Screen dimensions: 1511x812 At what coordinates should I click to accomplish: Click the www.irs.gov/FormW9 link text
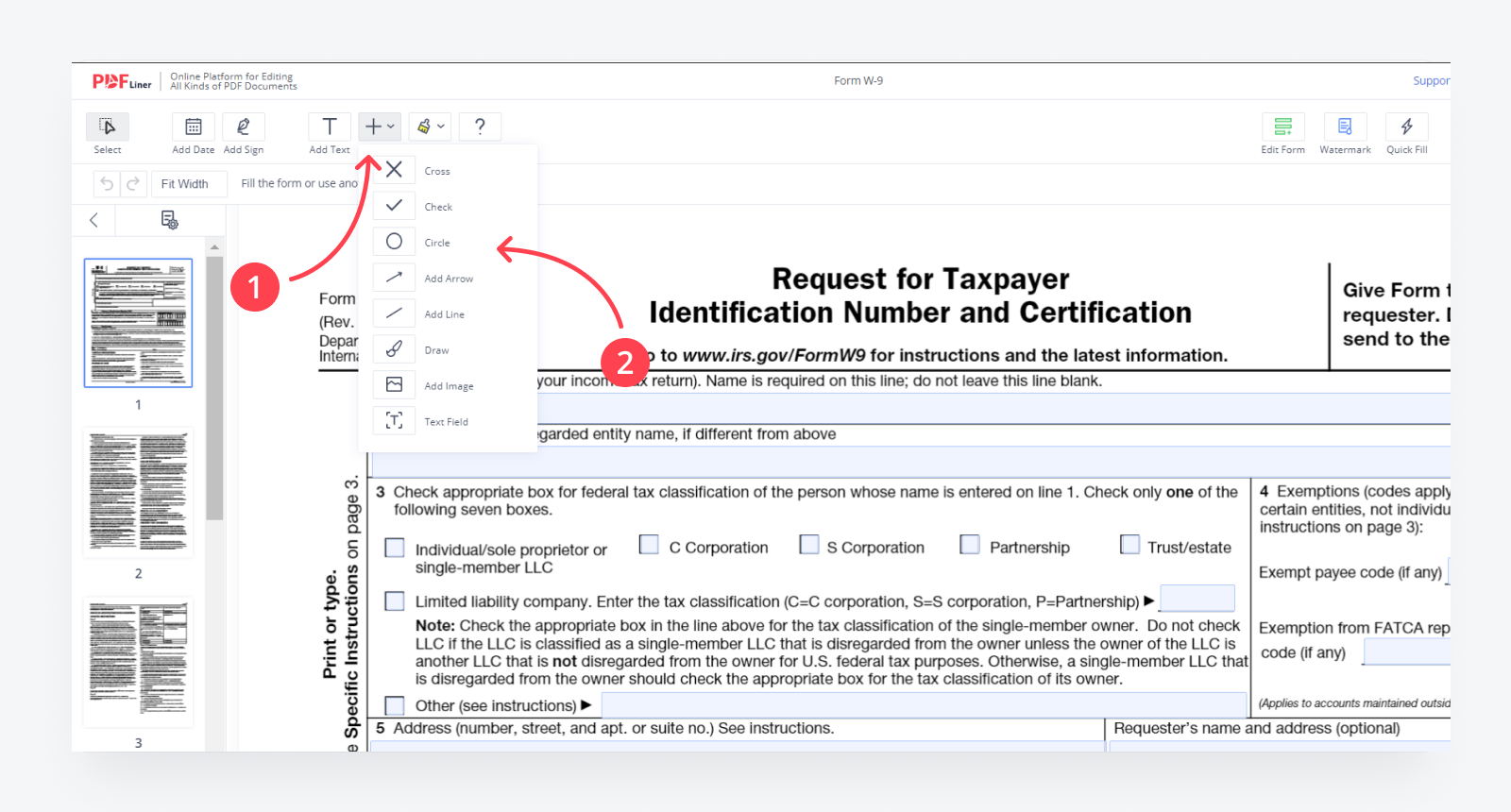(x=774, y=356)
